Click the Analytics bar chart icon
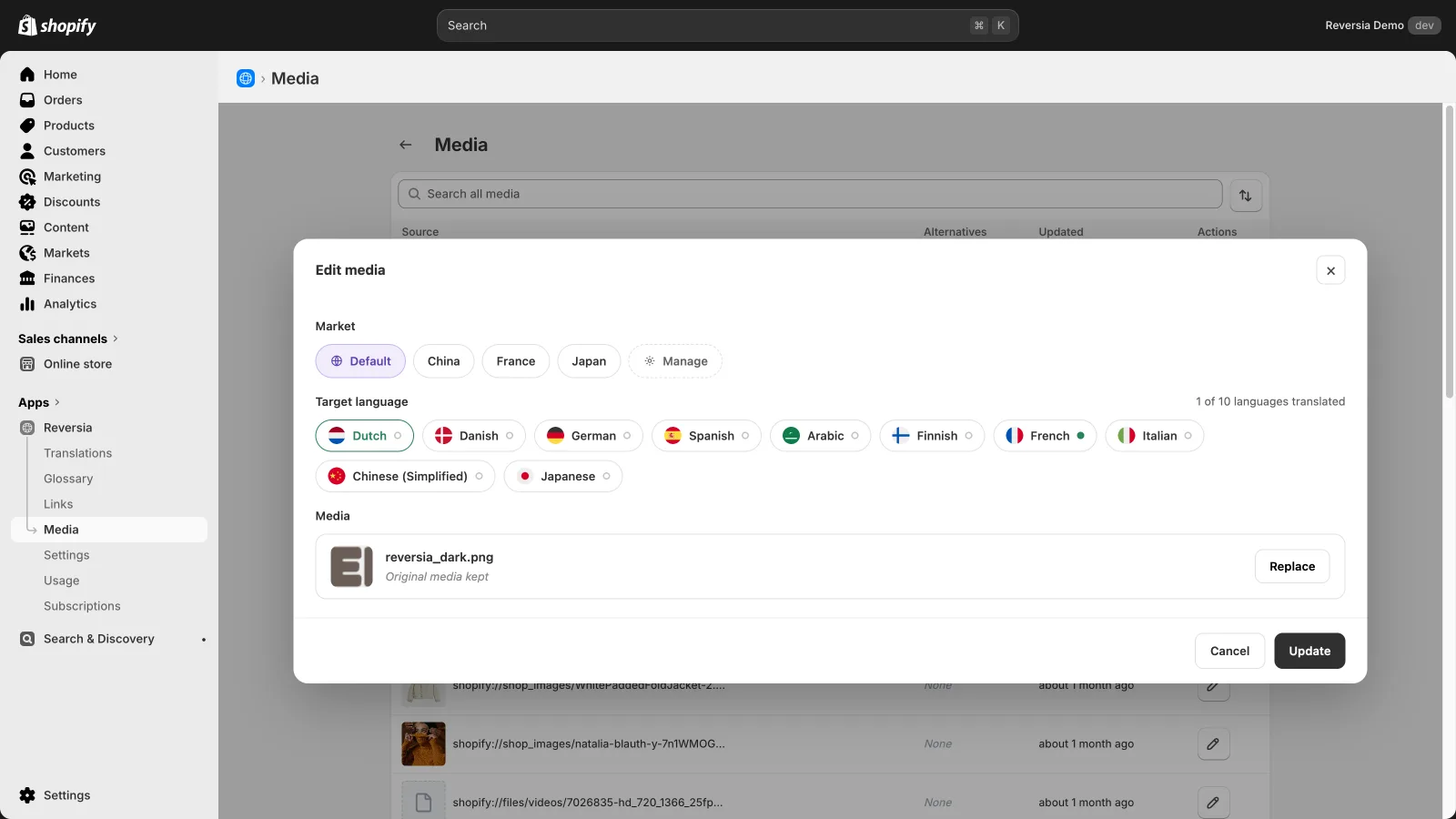This screenshot has width=1456, height=819. point(27,304)
